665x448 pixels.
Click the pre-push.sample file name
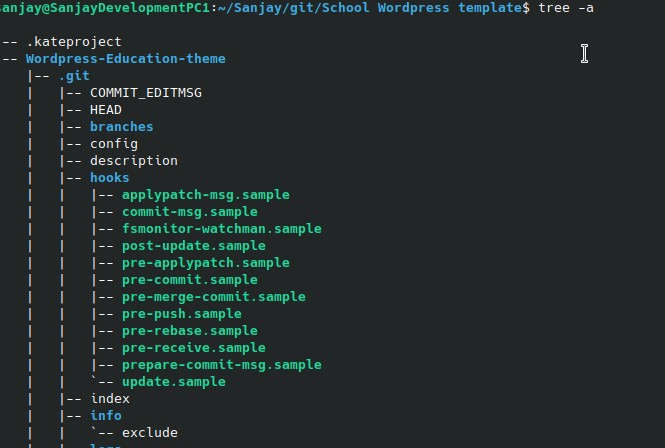coord(182,314)
